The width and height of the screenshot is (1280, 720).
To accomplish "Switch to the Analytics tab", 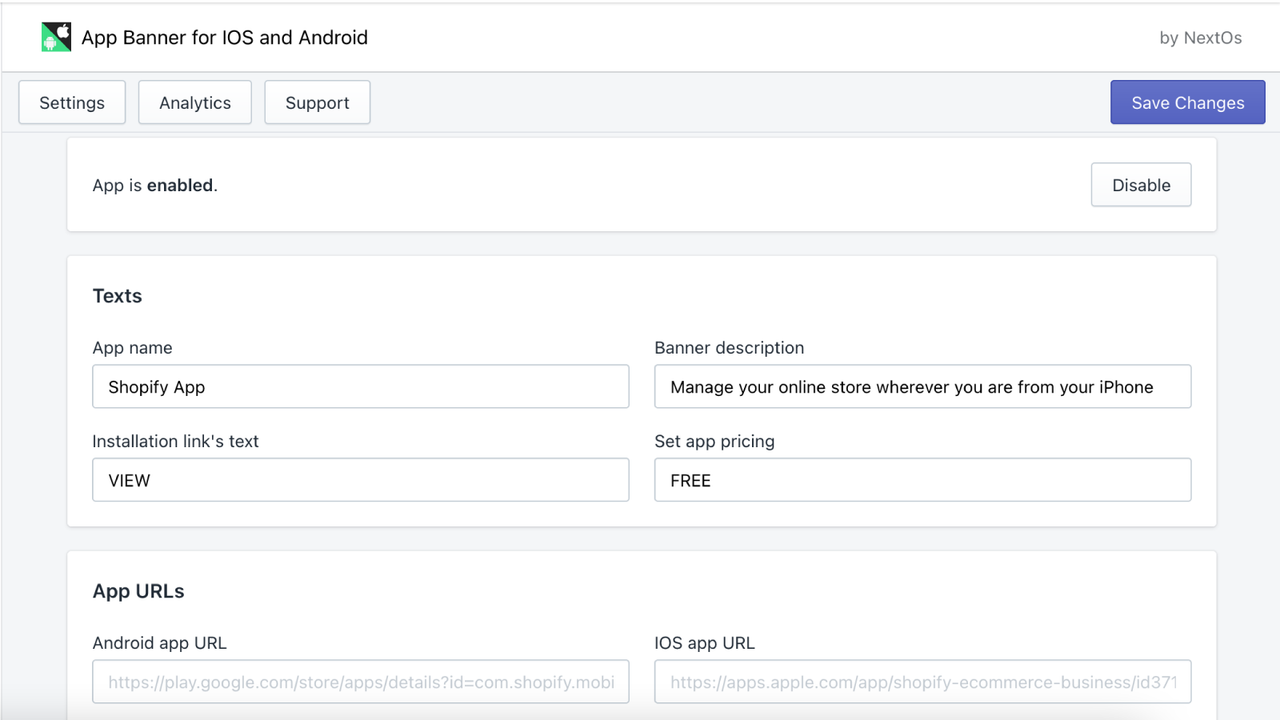I will coord(194,102).
